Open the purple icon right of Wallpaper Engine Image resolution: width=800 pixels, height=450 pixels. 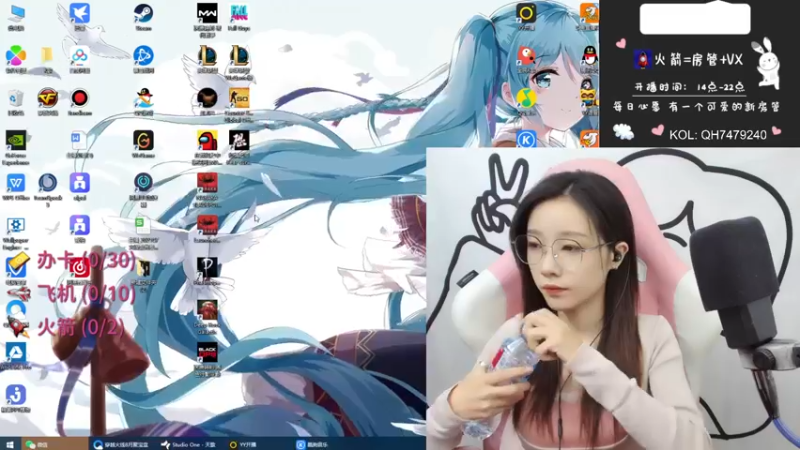(x=80, y=225)
